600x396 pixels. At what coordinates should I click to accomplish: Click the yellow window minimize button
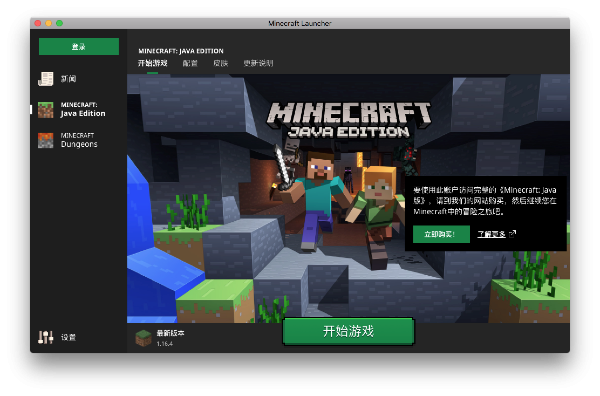click(x=49, y=23)
